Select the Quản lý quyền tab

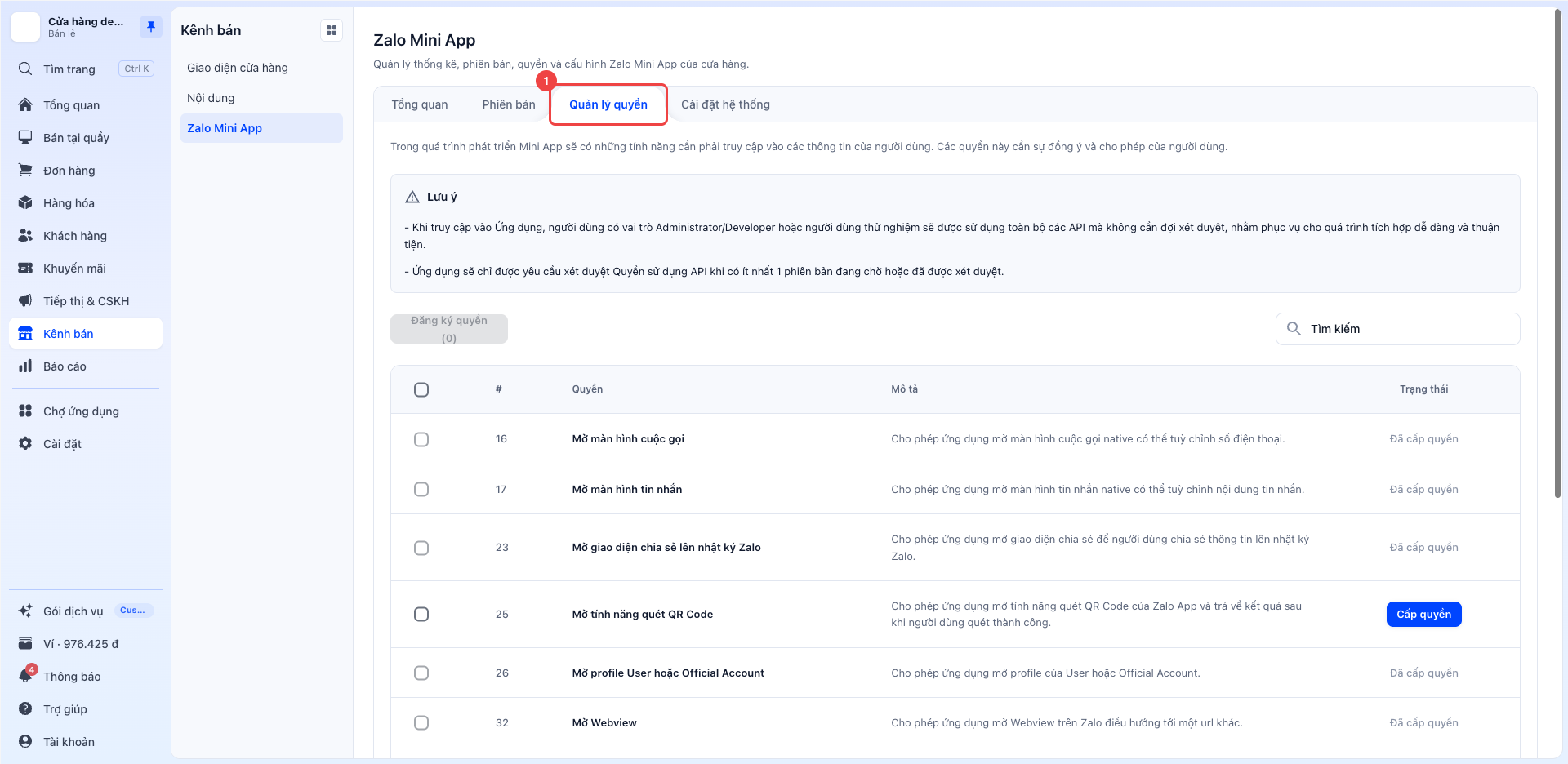(x=608, y=104)
